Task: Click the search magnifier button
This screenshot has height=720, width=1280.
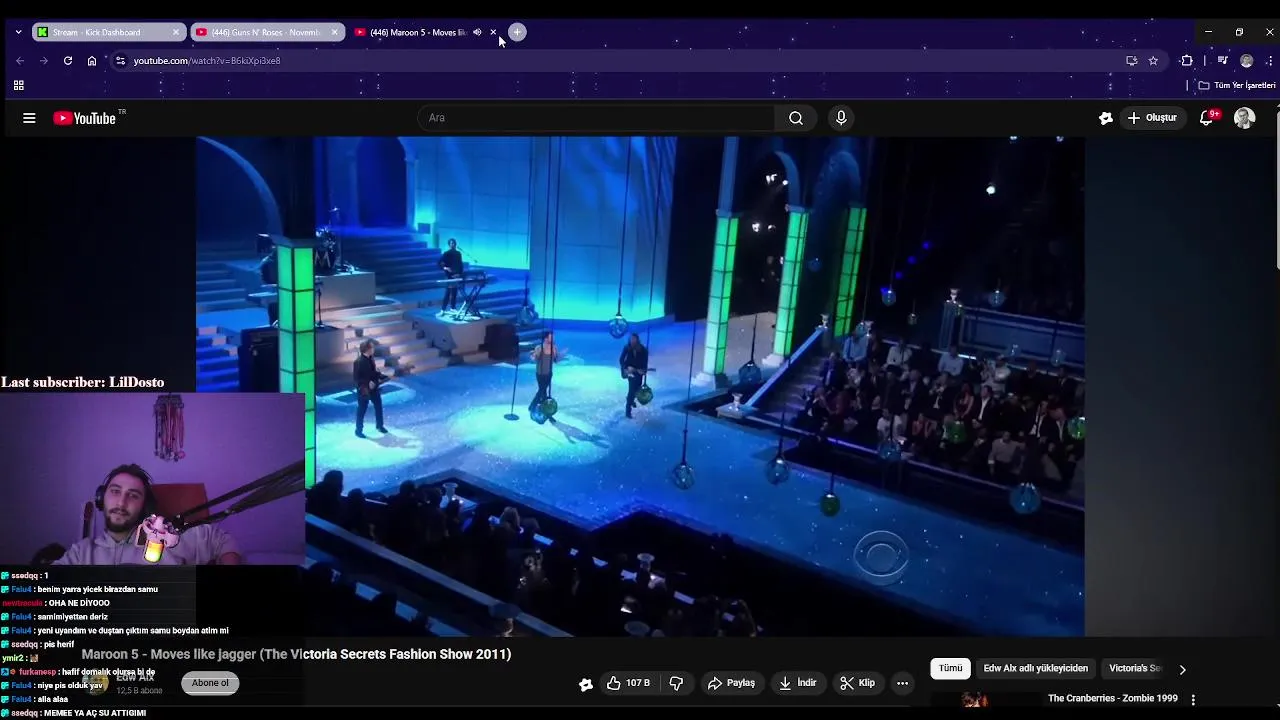Action: (796, 118)
